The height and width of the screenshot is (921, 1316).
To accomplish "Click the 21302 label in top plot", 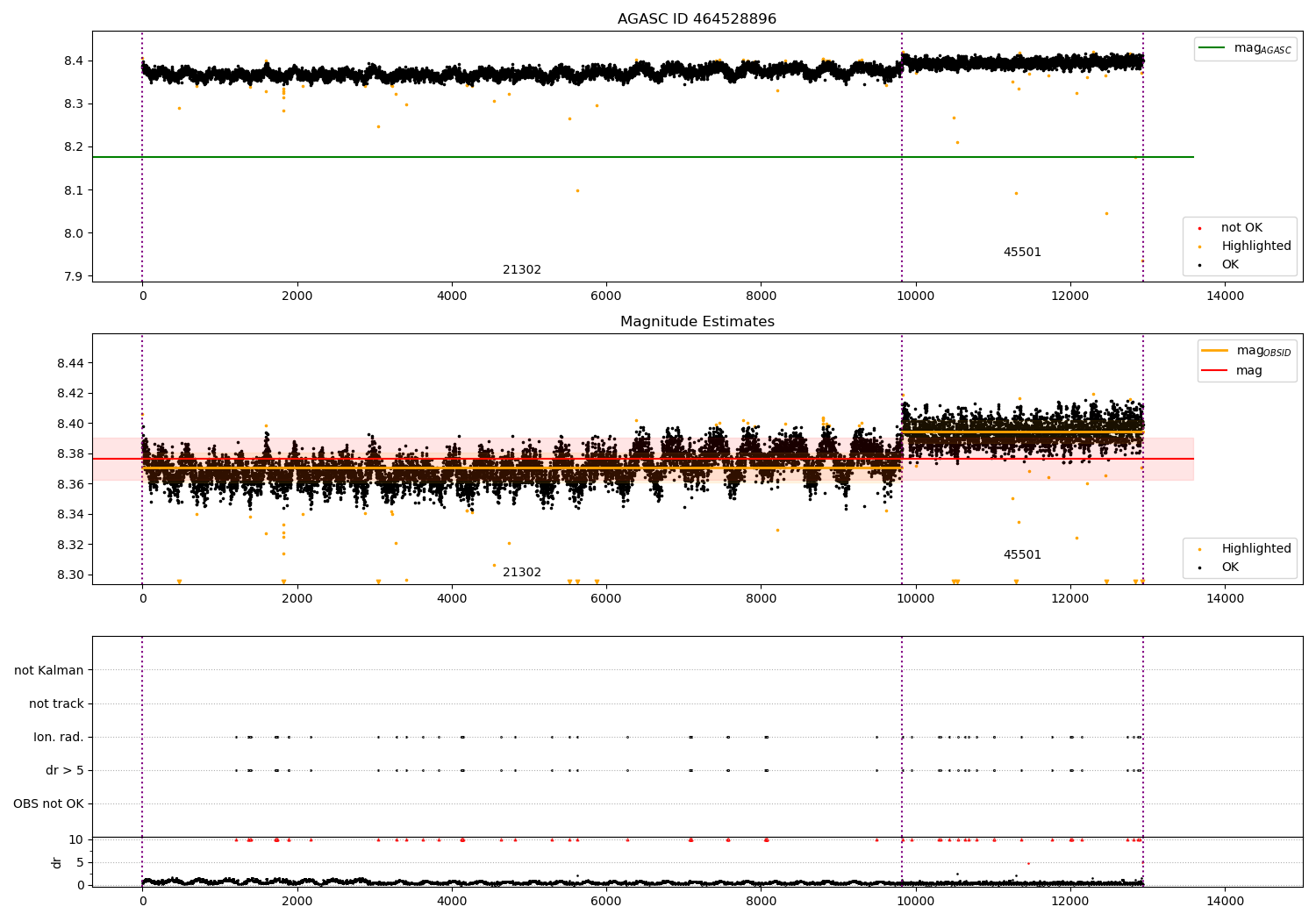I will pos(522,270).
